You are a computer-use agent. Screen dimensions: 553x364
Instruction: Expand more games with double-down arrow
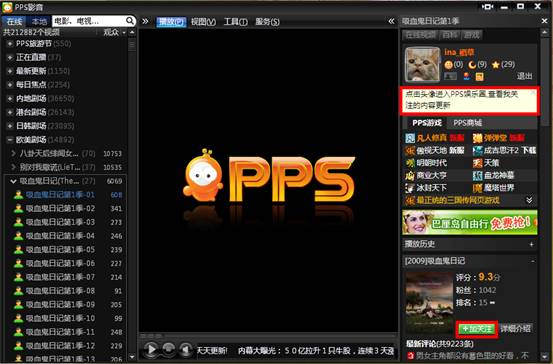[x=529, y=200]
